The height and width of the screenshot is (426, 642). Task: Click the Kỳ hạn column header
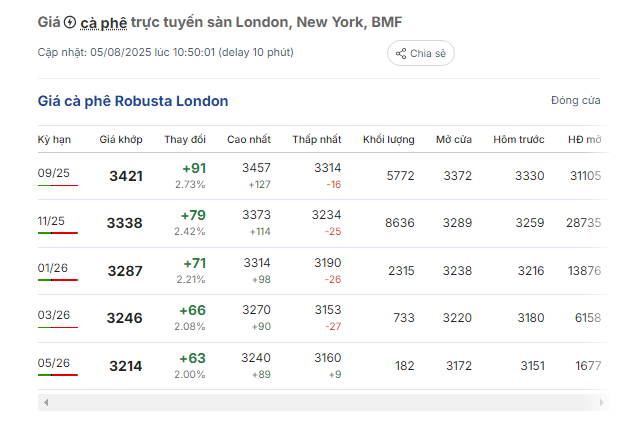(x=54, y=140)
